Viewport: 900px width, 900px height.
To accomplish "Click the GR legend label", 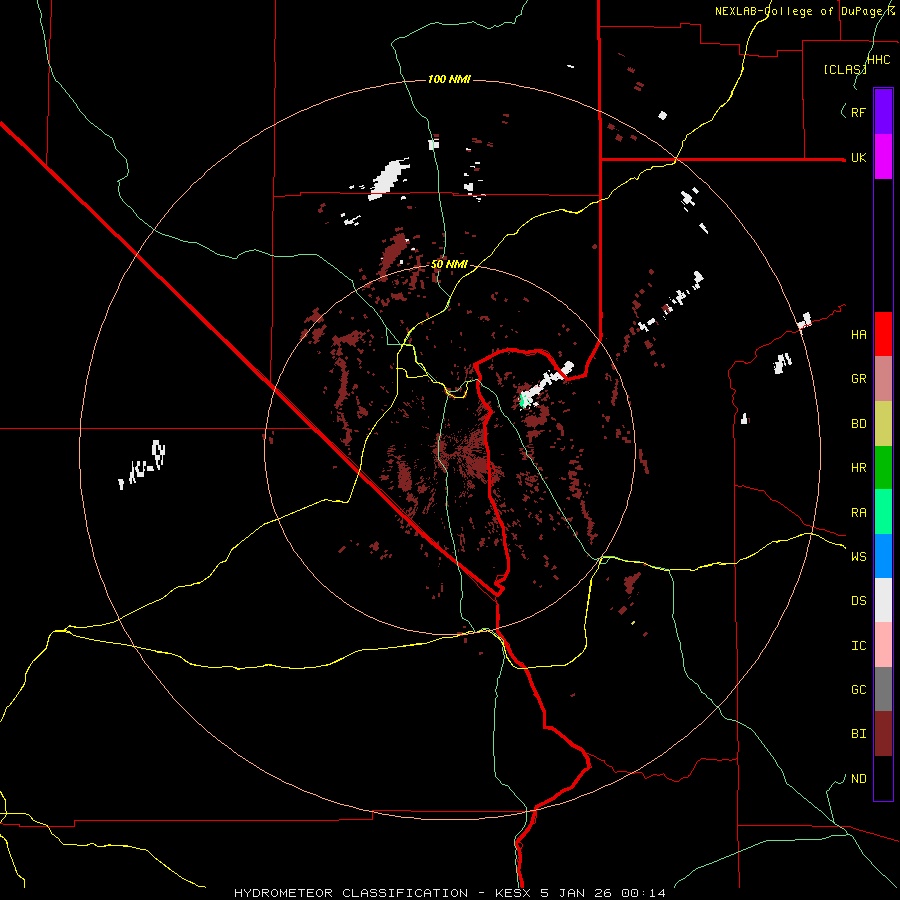I will coord(858,379).
